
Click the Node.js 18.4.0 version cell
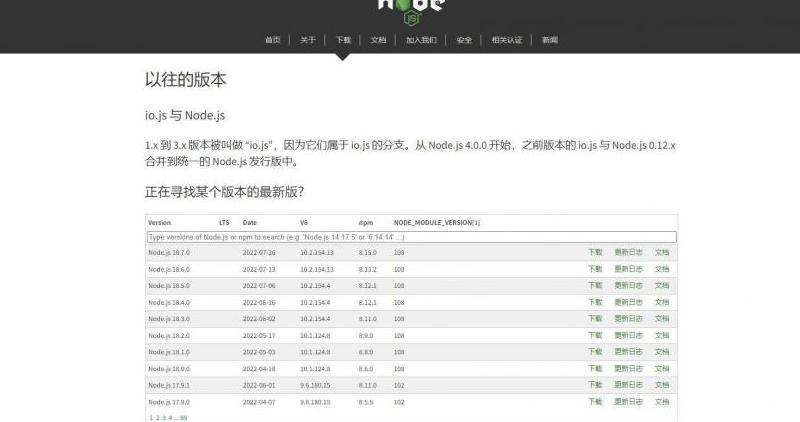[169, 303]
